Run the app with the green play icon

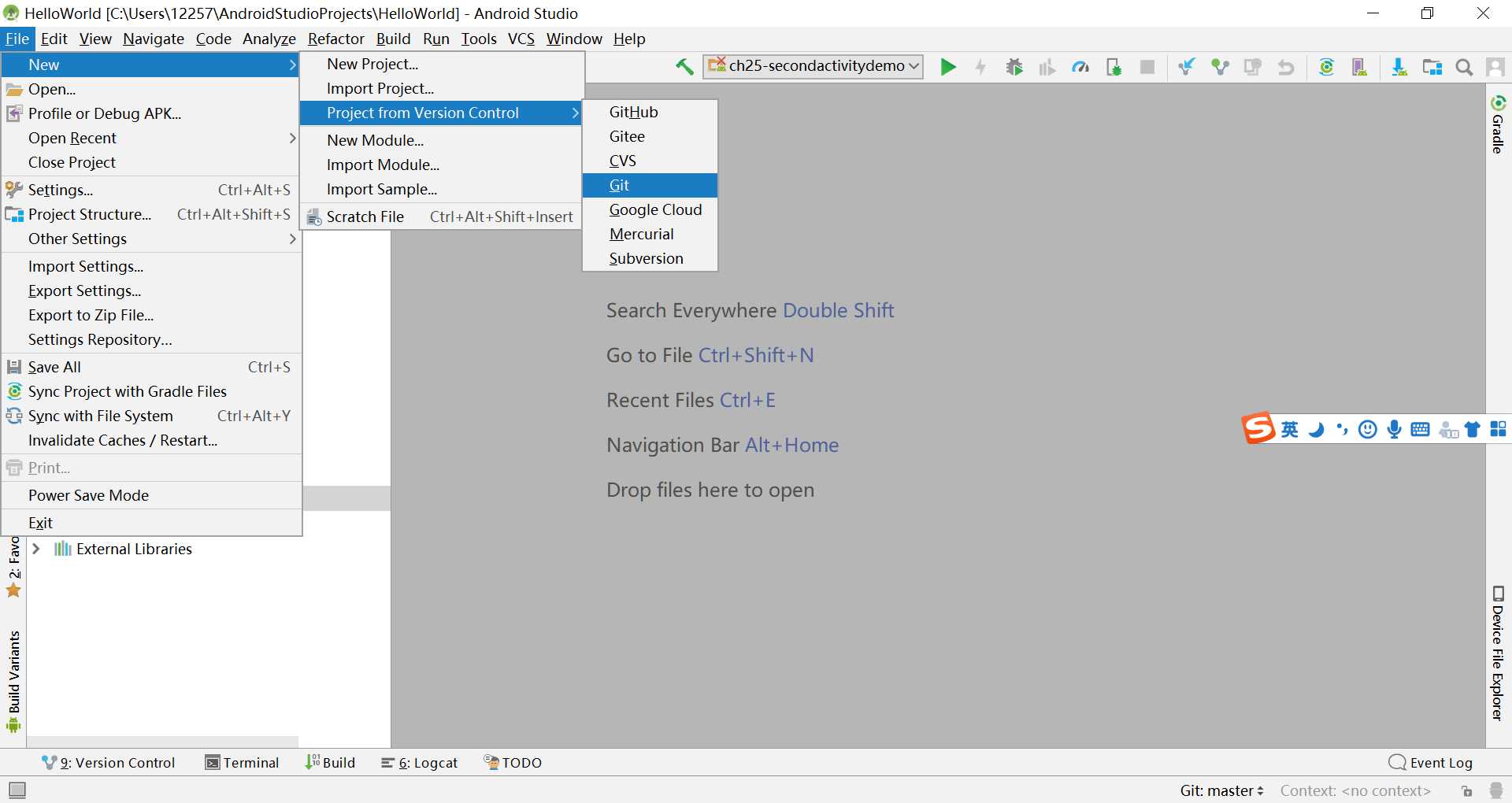click(x=948, y=67)
